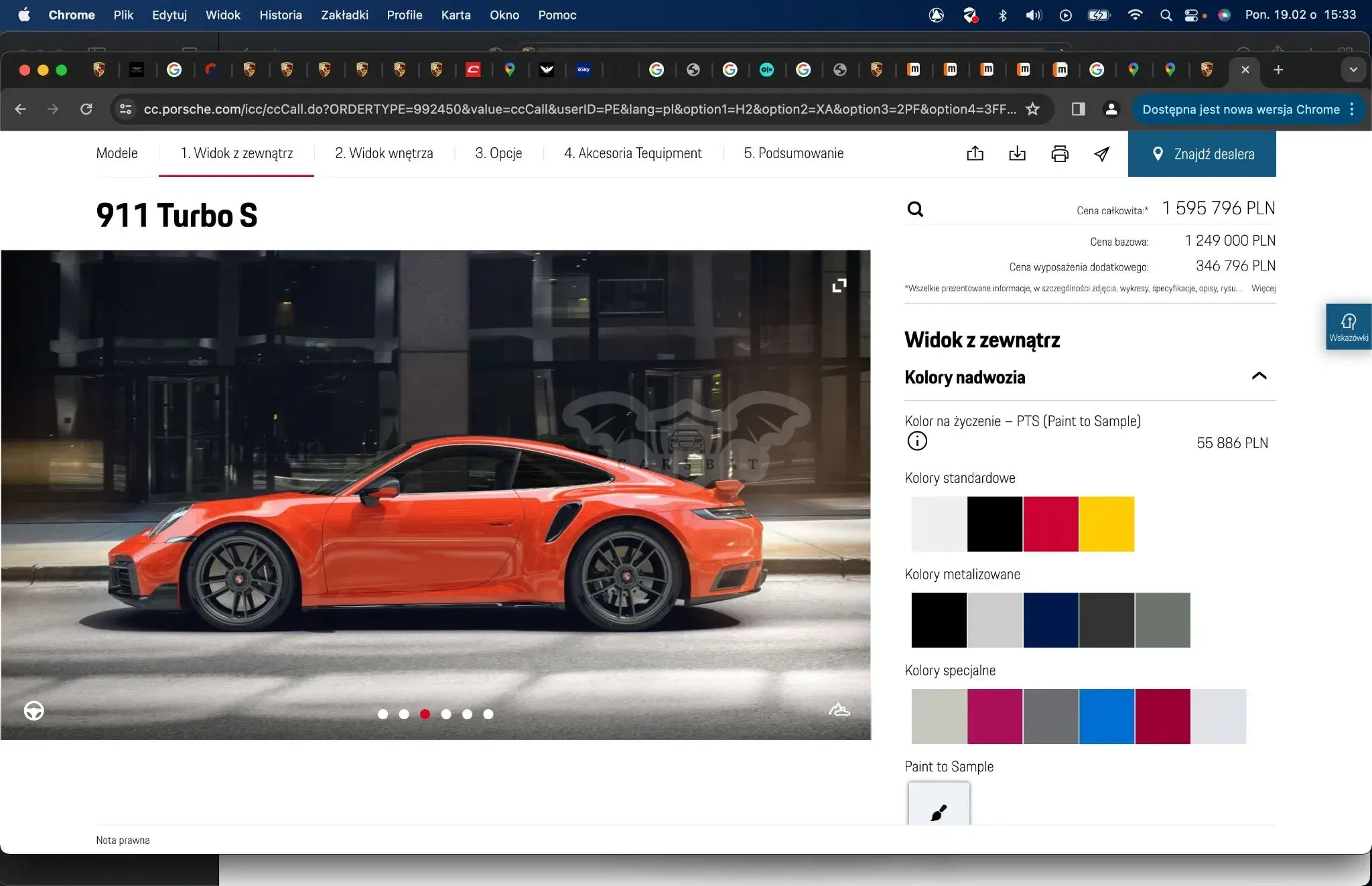Go to 5. Podsumowanie tab
Viewport: 1372px width, 886px height.
793,153
